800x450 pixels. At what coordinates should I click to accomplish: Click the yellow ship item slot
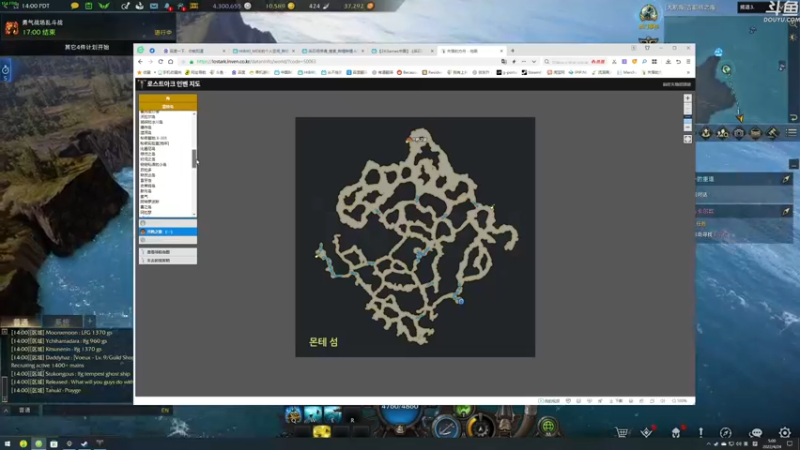pos(322,432)
